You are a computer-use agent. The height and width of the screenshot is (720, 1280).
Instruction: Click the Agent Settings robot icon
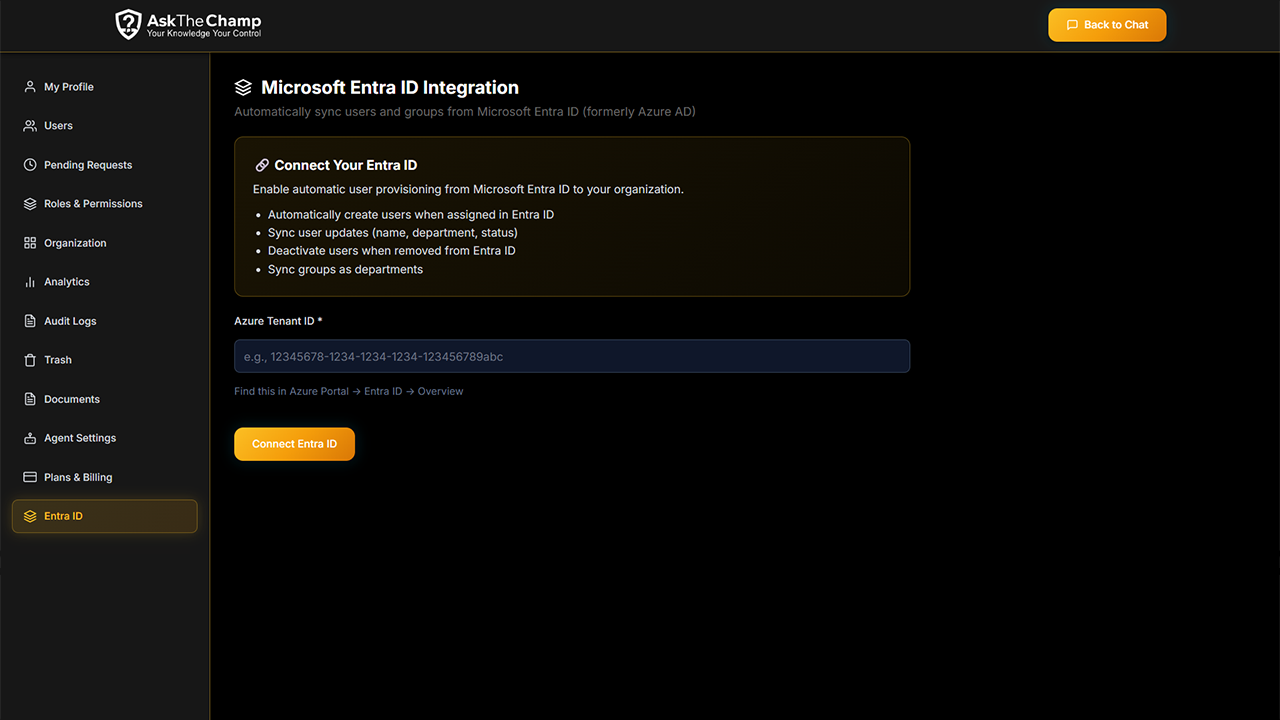click(x=30, y=438)
